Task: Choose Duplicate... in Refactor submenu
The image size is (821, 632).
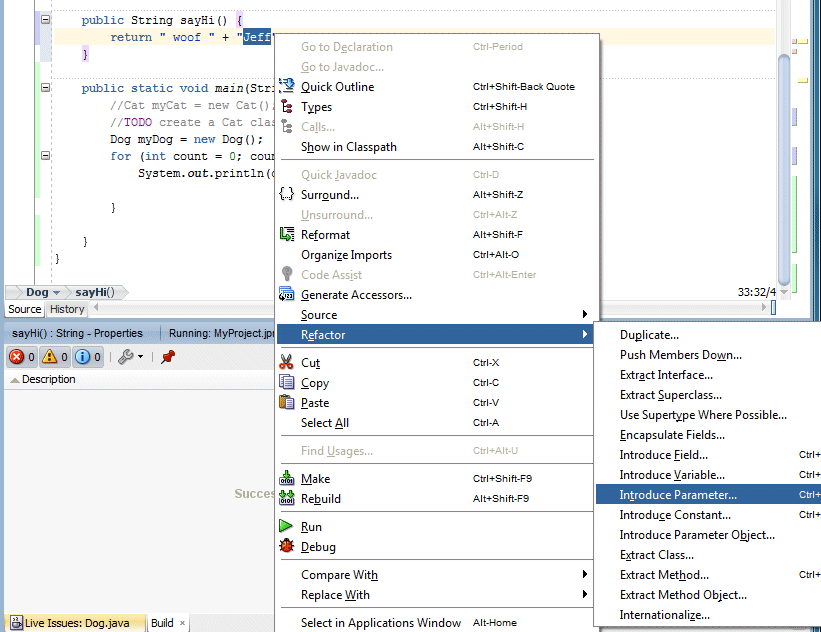Action: click(x=708, y=335)
